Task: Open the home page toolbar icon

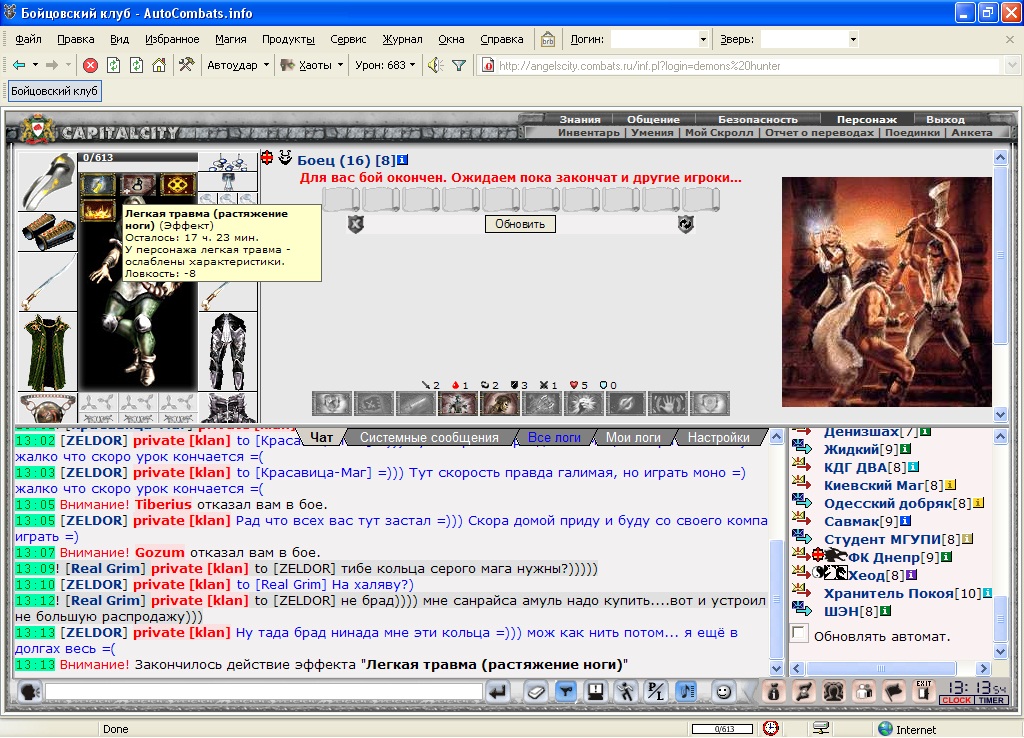Action: point(159,65)
